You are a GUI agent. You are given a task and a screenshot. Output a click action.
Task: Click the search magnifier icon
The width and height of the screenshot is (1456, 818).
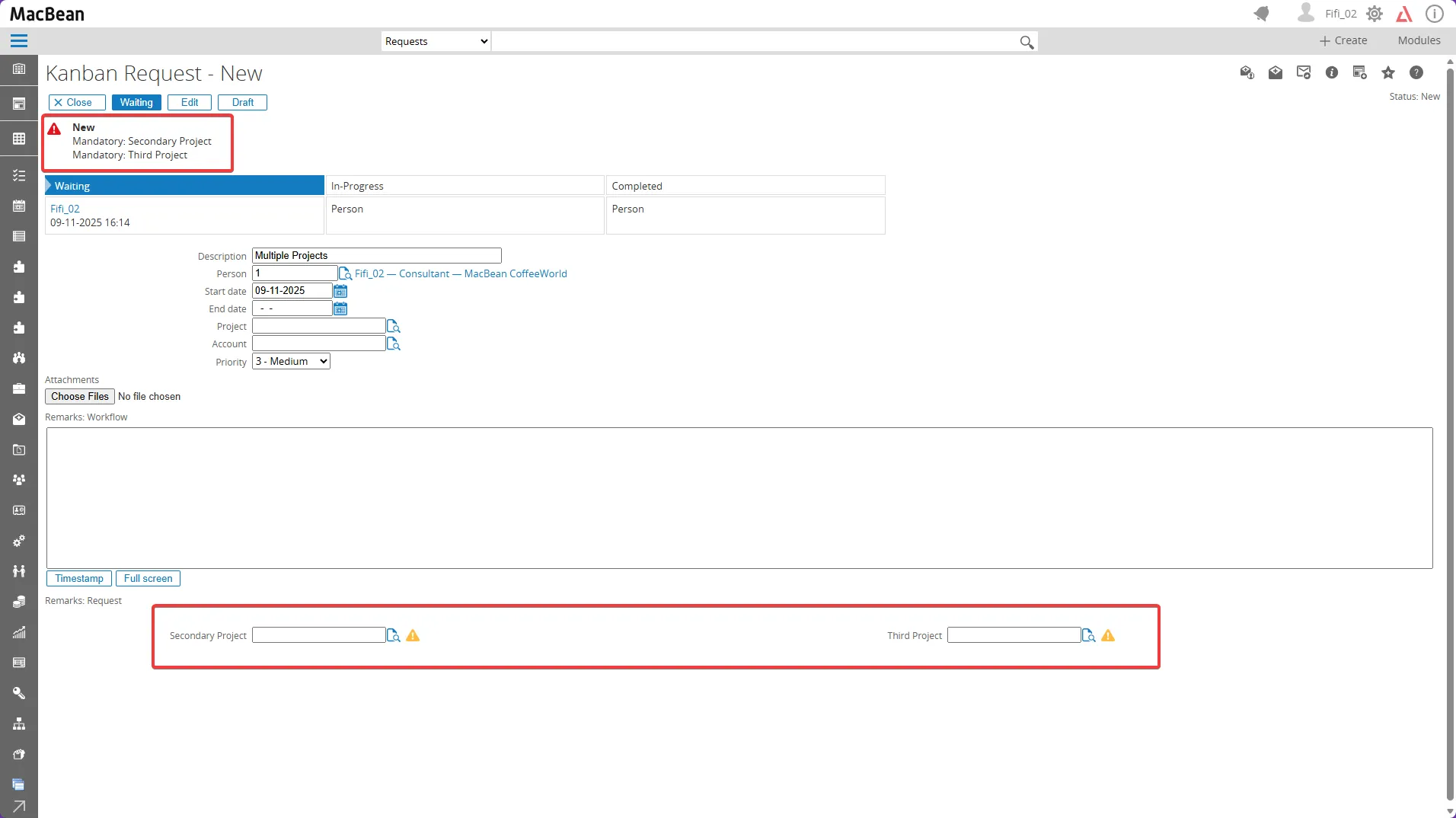pyautogui.click(x=1027, y=43)
